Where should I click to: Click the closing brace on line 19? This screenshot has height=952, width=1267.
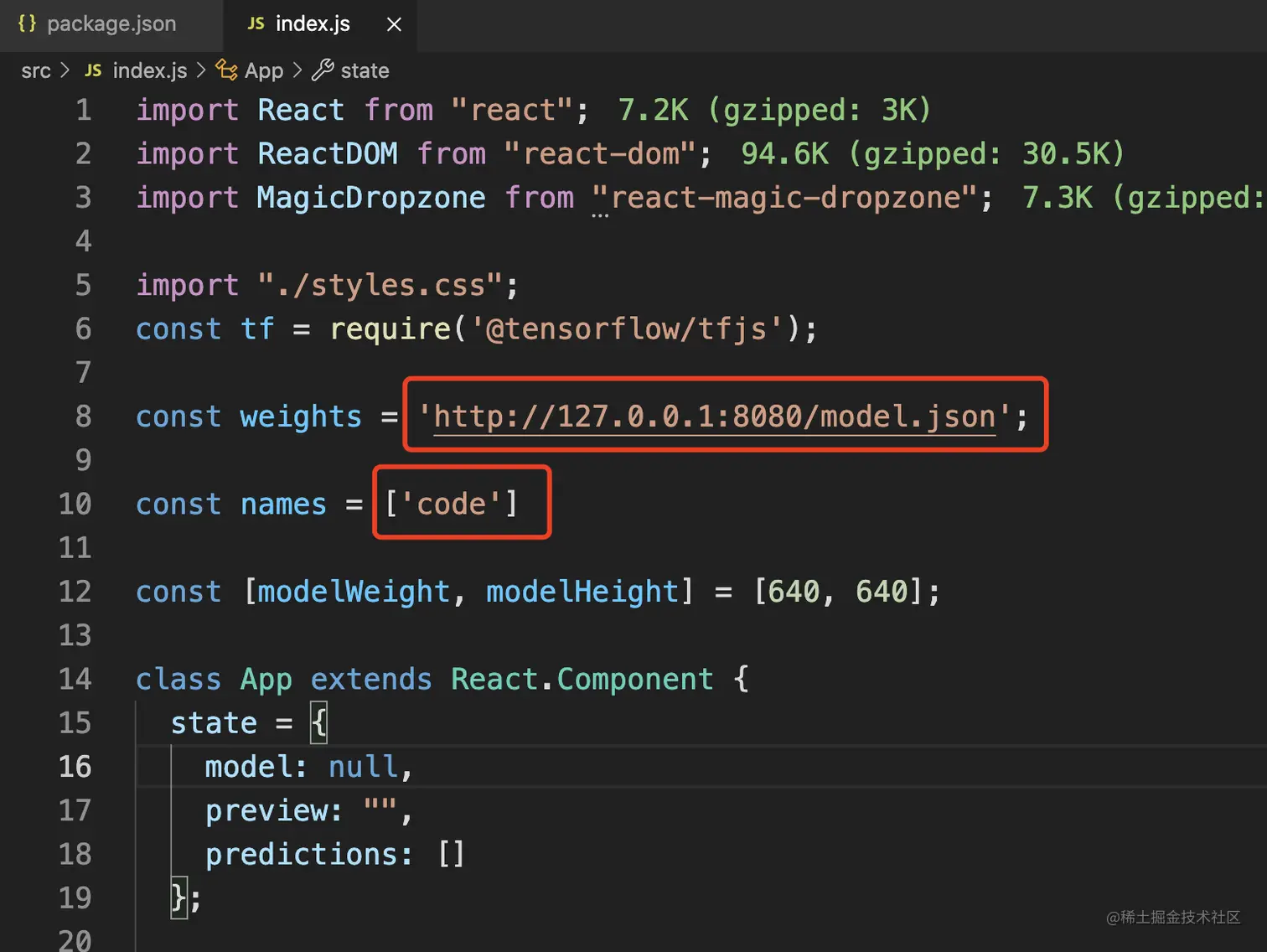179,898
